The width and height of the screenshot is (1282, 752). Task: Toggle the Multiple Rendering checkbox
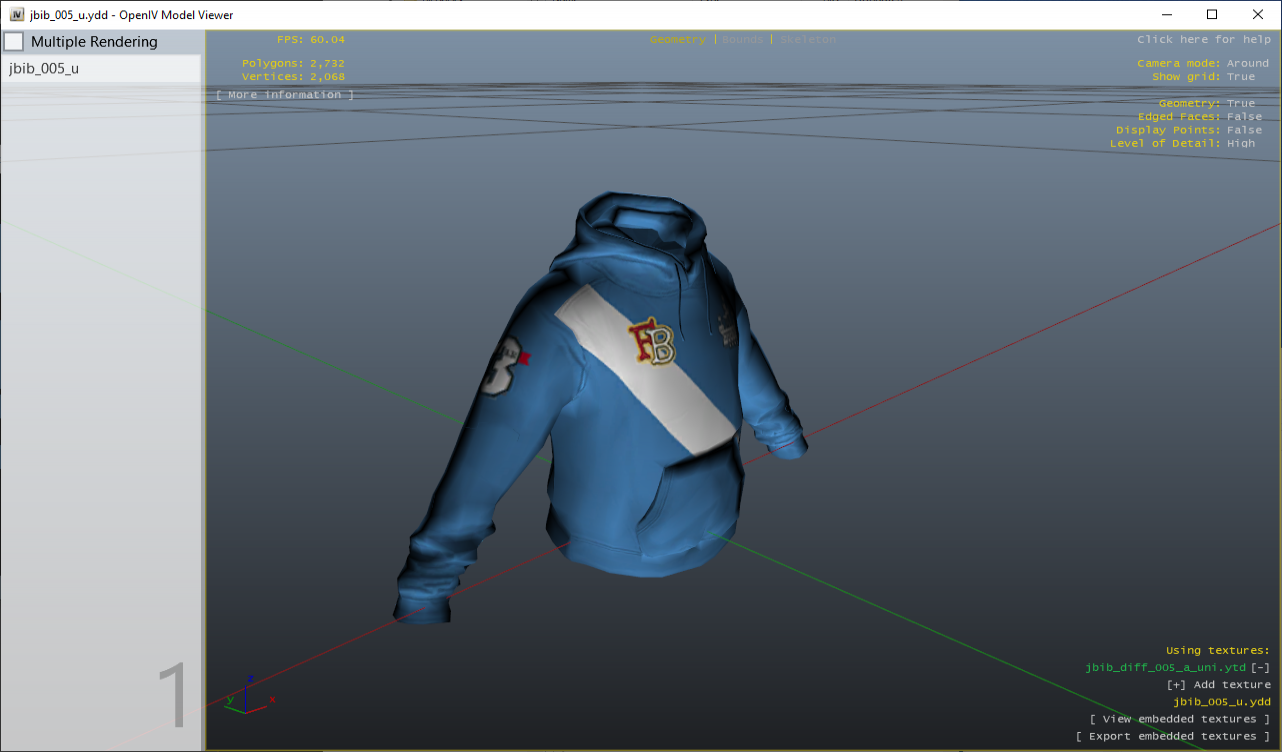coord(13,41)
